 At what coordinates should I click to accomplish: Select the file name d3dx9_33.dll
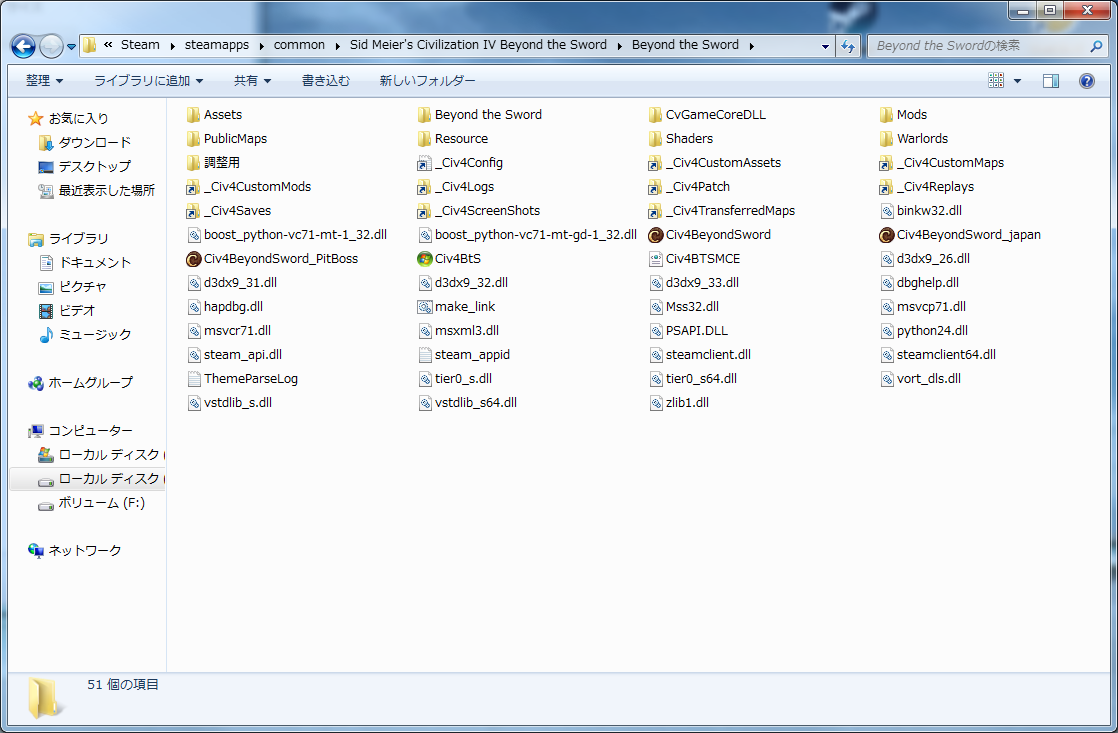(x=702, y=283)
